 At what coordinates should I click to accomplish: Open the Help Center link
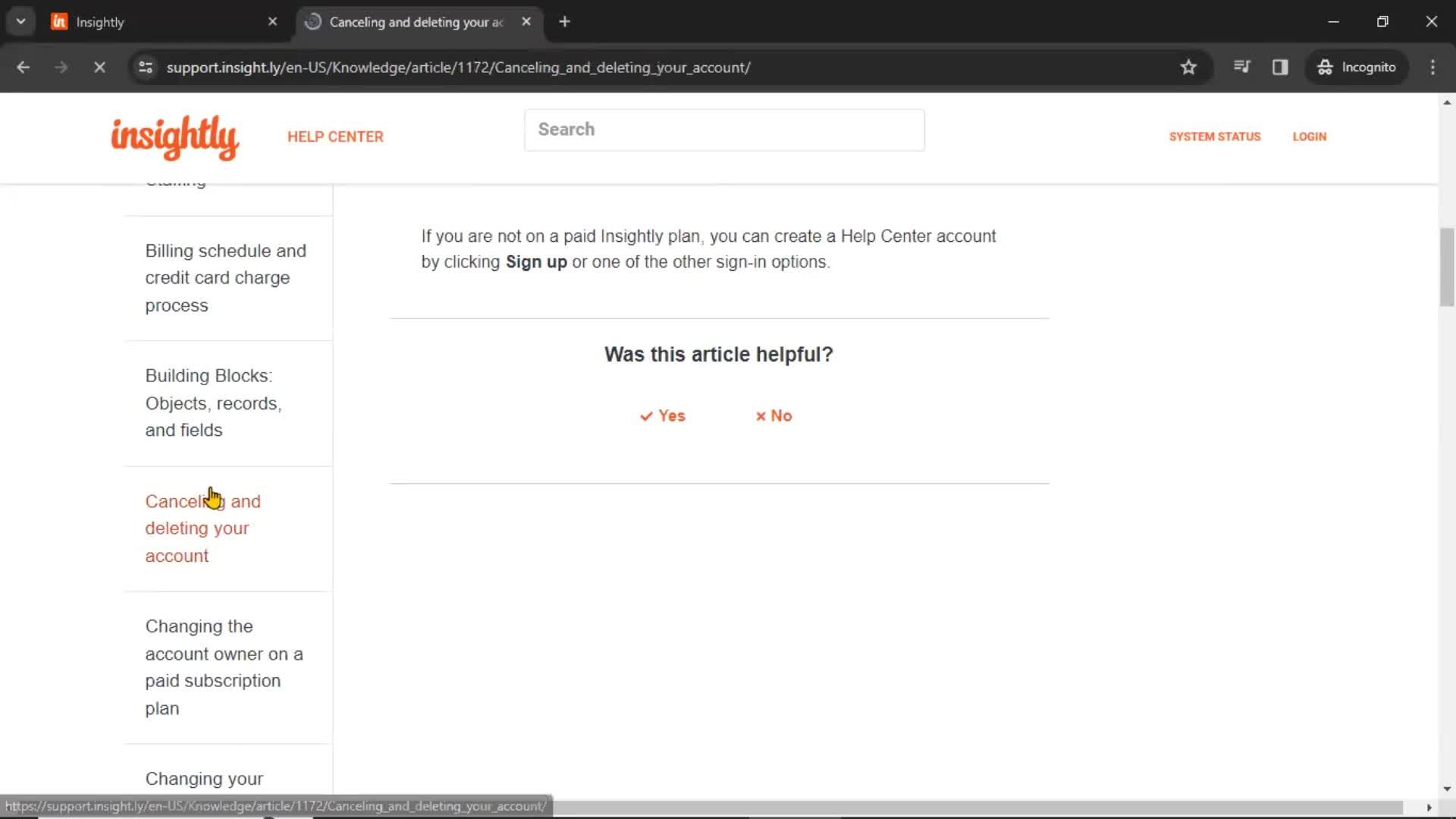pyautogui.click(x=335, y=137)
